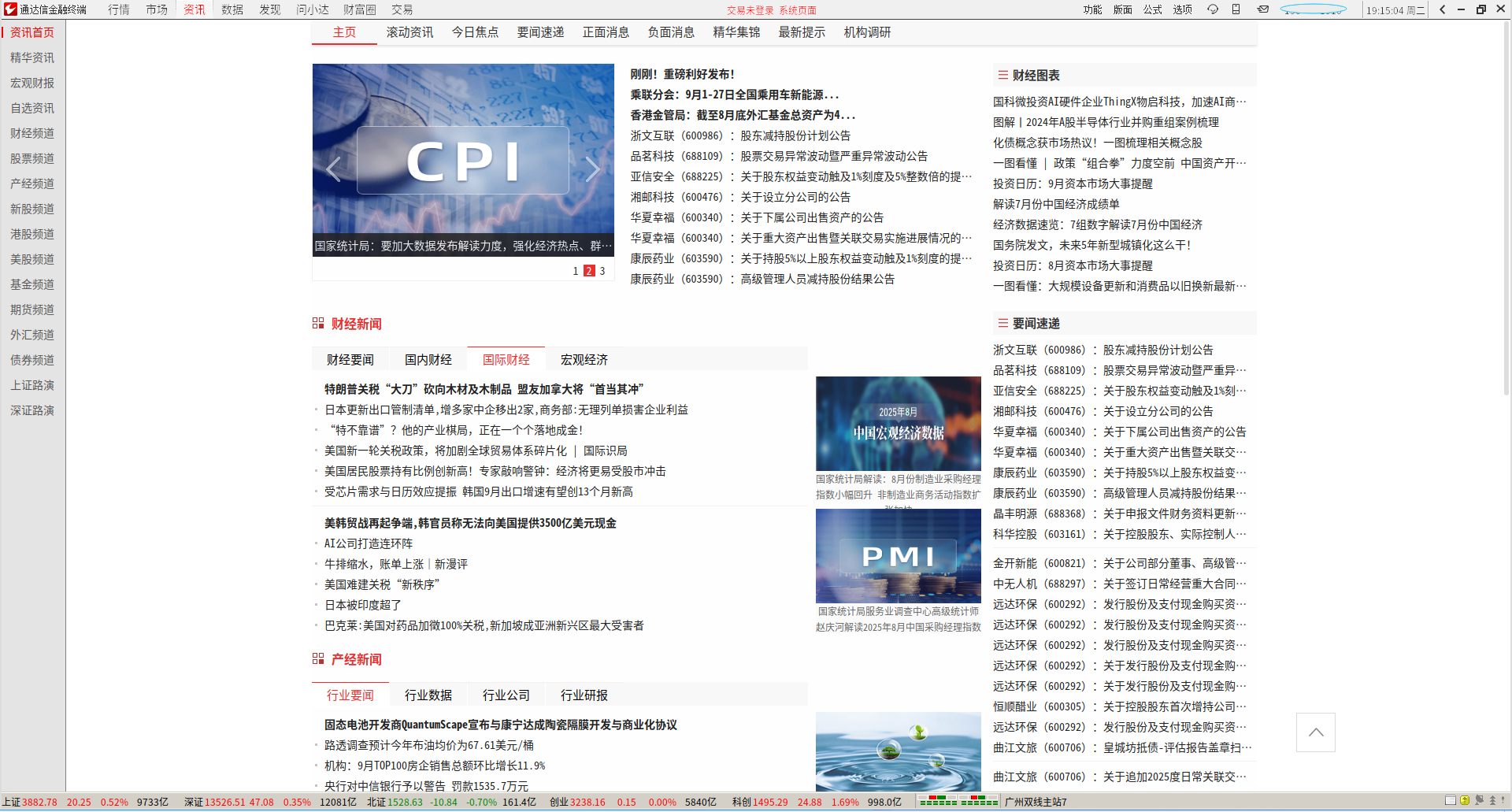Switch to 机构调研 tab

pos(867,32)
